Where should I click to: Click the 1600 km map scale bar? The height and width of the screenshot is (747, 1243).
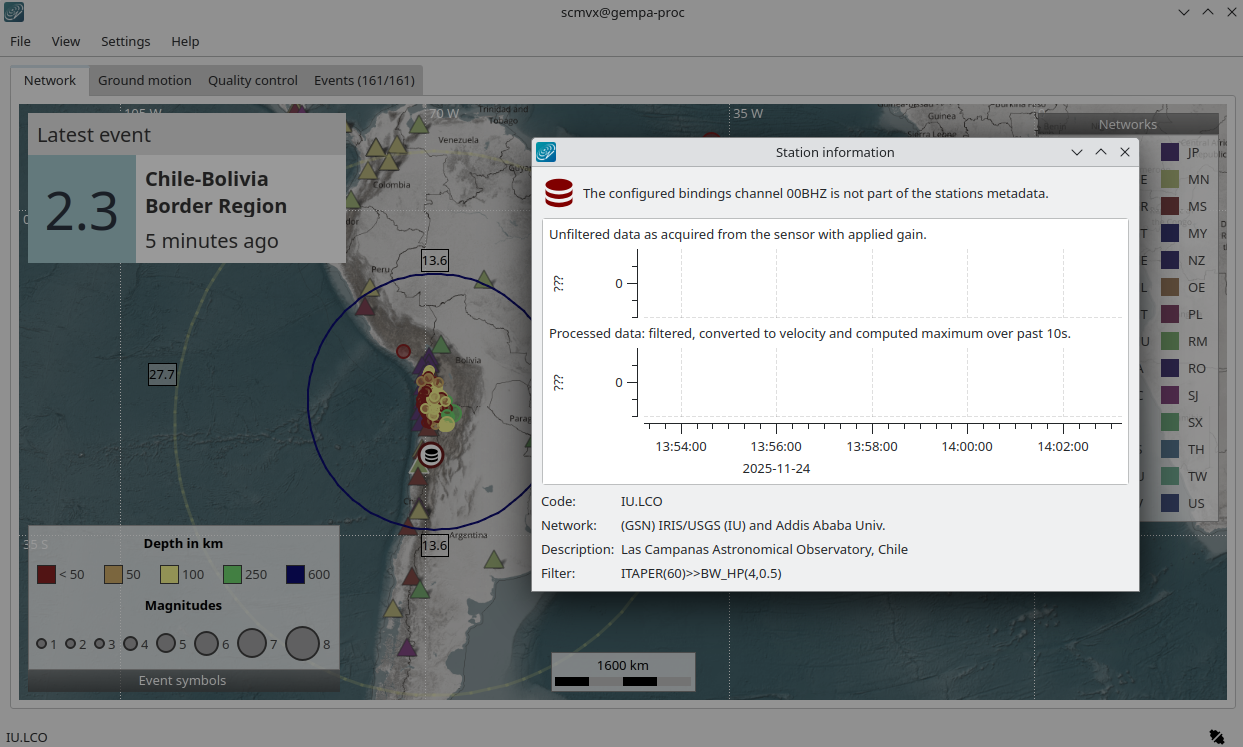623,672
